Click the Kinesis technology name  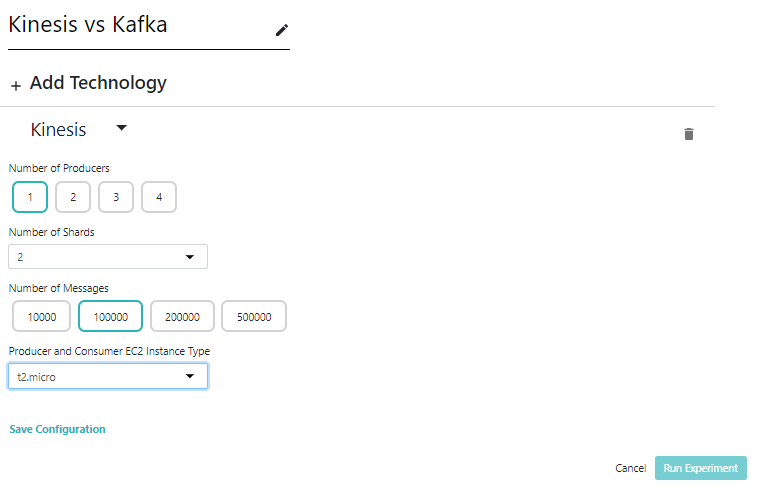(x=59, y=130)
